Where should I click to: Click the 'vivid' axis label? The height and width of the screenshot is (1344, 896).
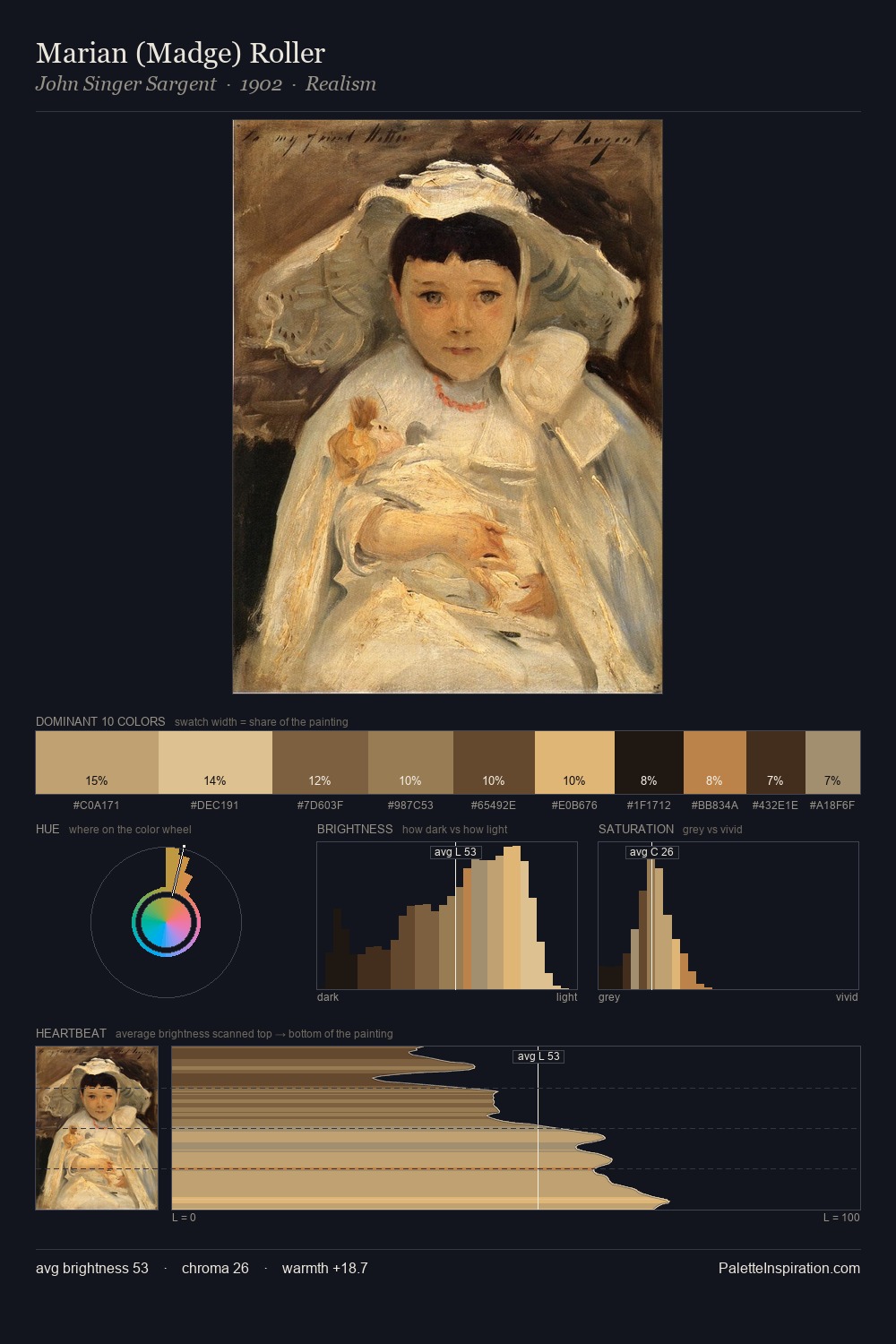click(847, 997)
